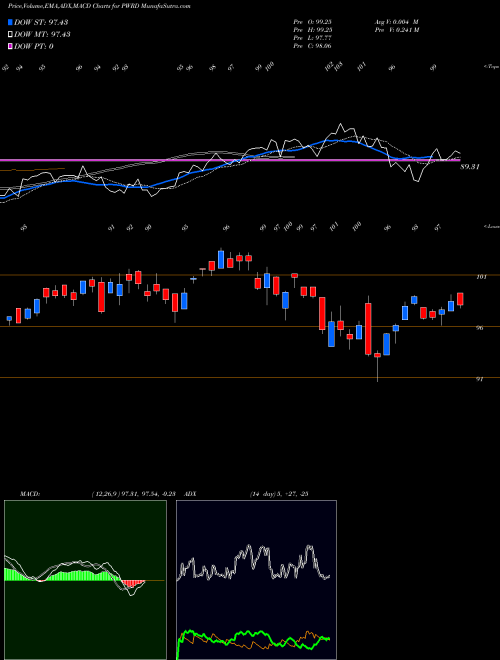Click the 'Pre H: 99.25' high value

(x=313, y=30)
